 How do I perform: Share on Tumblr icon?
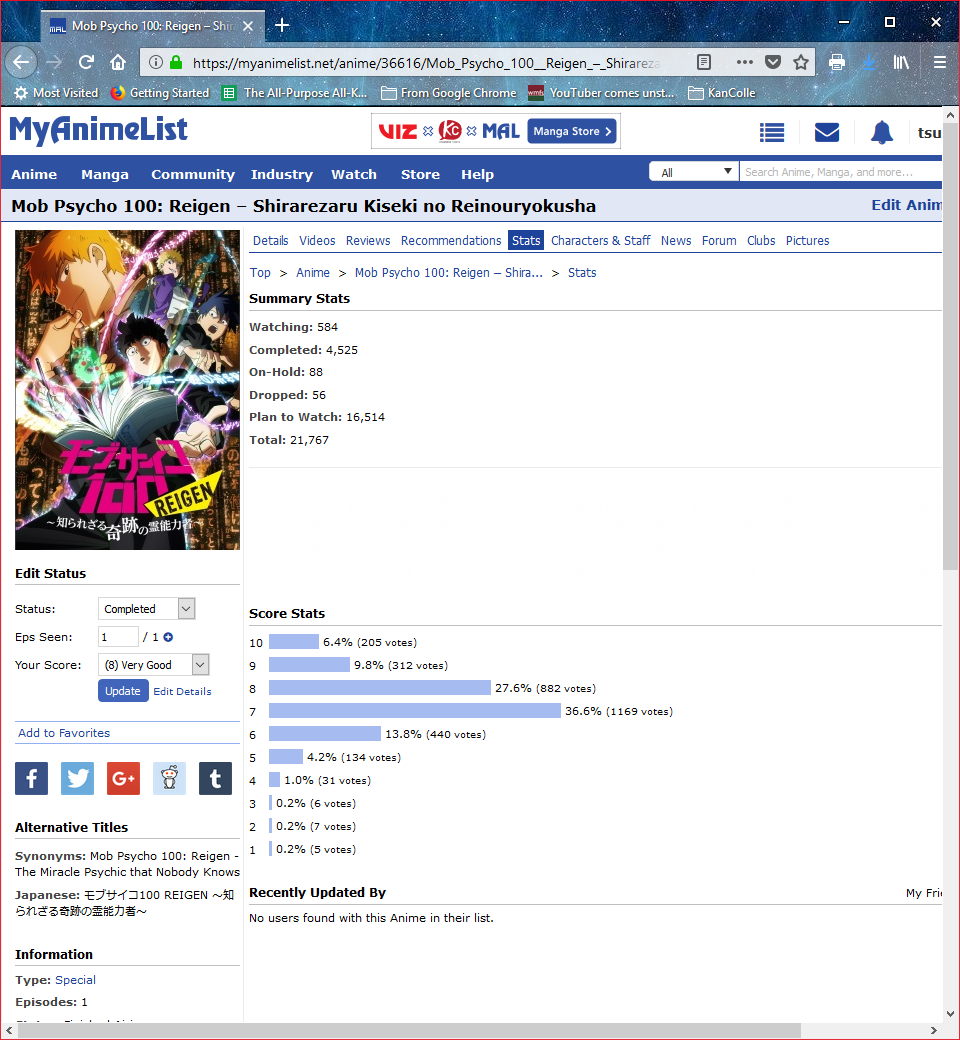(x=216, y=778)
